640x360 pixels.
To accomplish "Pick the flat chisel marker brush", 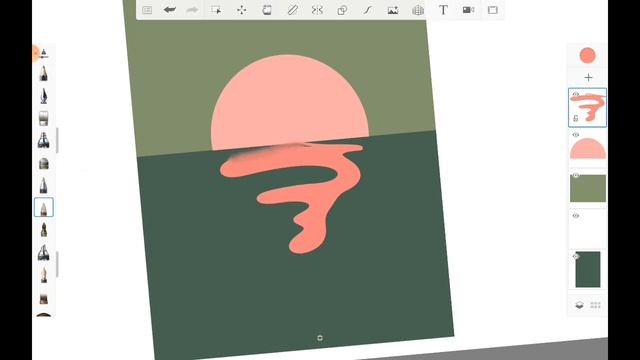I will (x=44, y=118).
